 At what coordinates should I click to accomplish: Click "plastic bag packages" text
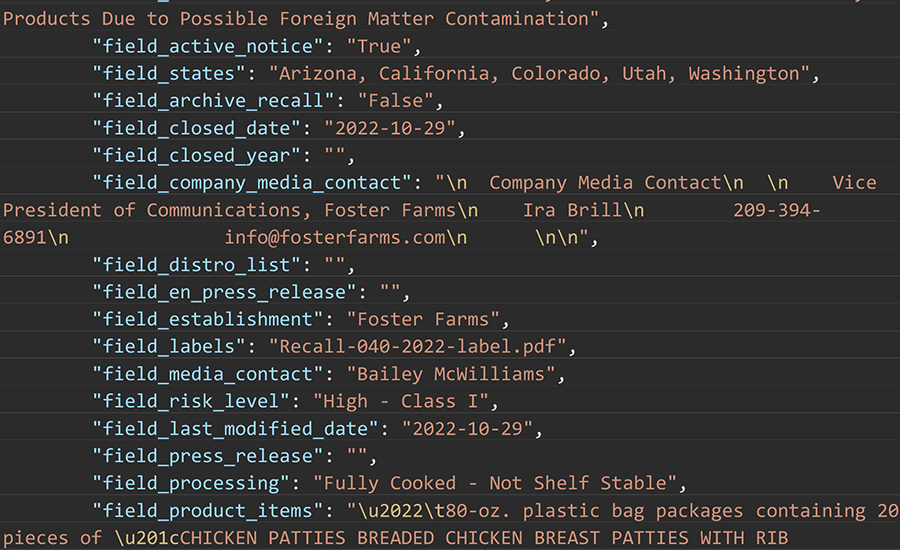coord(633,510)
